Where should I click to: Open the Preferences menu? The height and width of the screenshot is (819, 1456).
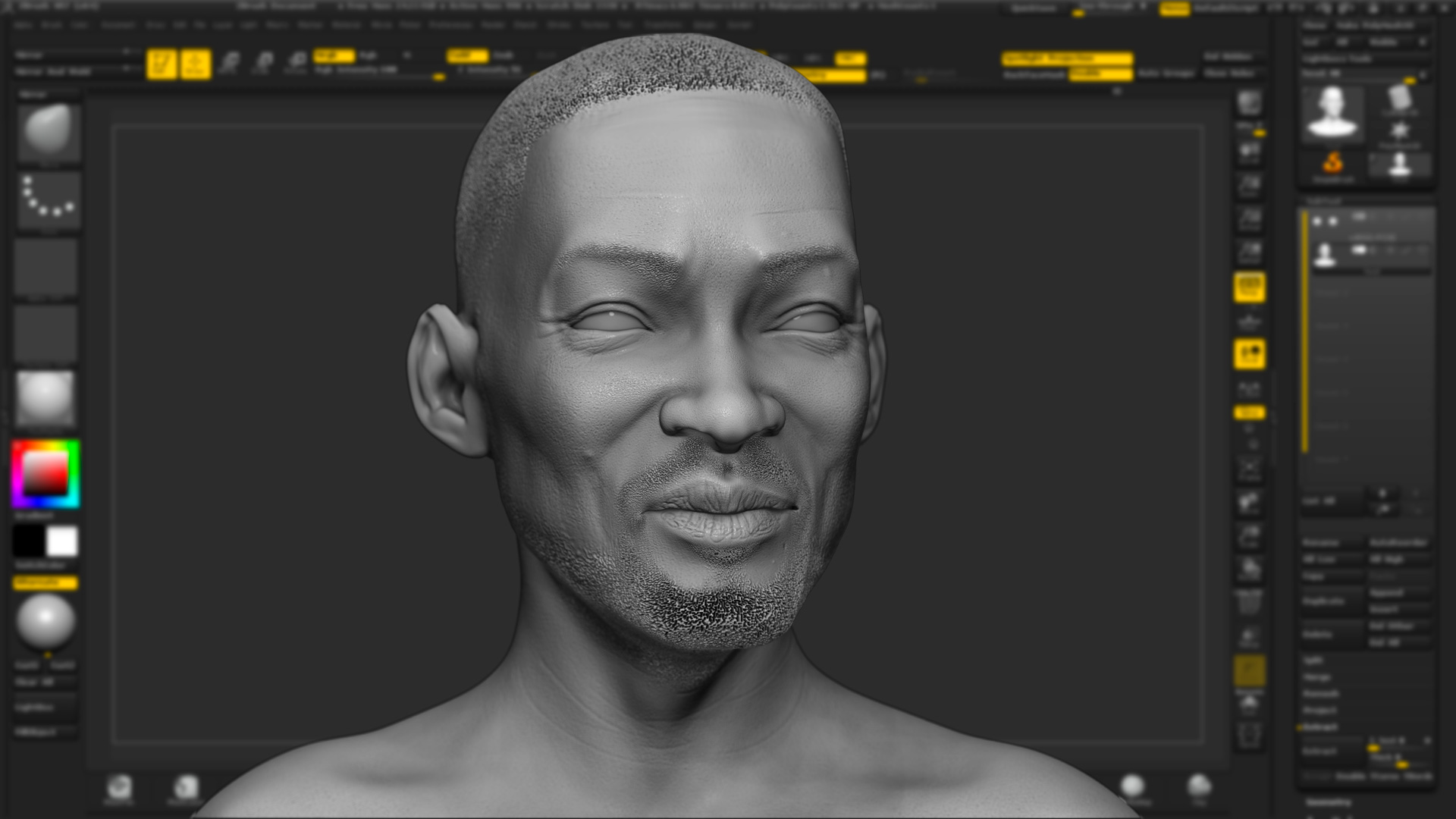(x=450, y=24)
